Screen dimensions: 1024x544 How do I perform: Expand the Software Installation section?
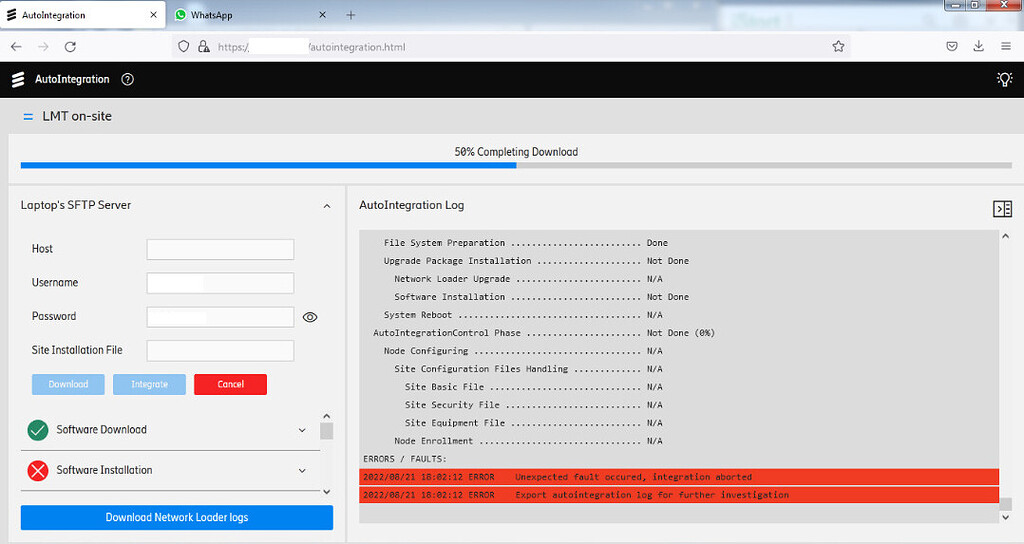302,470
